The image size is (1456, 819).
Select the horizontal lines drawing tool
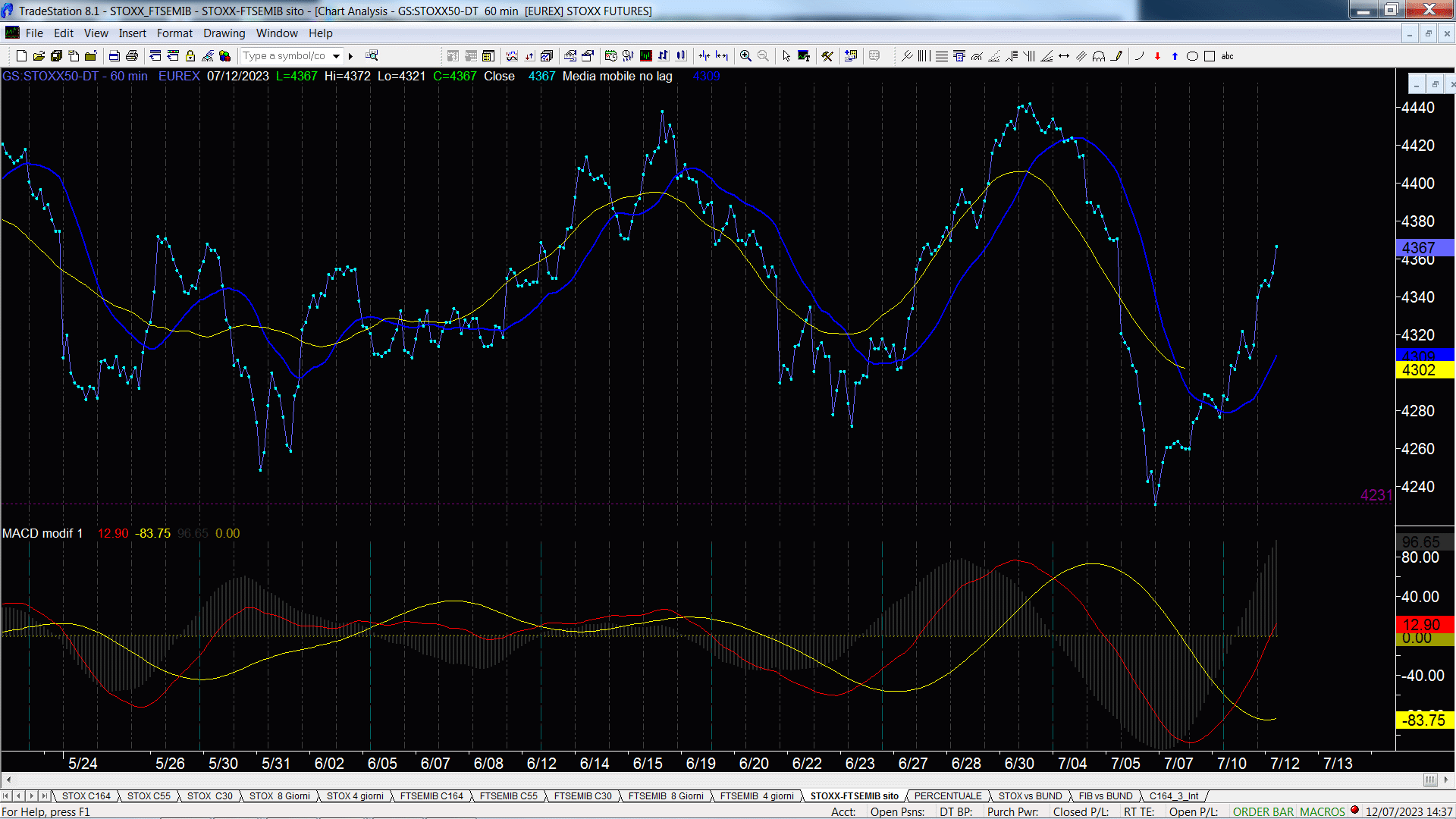pos(942,55)
